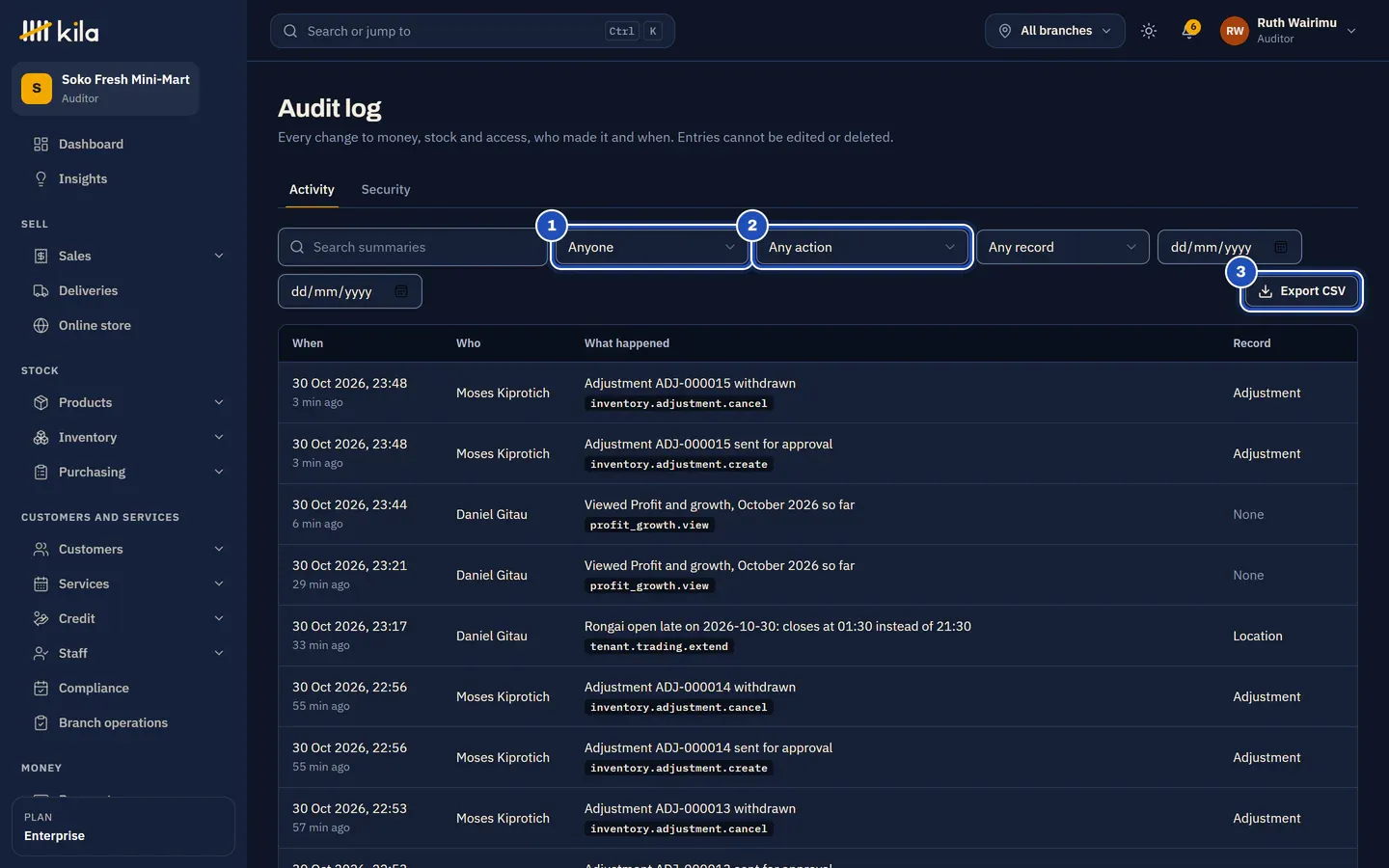Click the search magnifier in top bar
This screenshot has height=868, width=1389.
[x=290, y=31]
